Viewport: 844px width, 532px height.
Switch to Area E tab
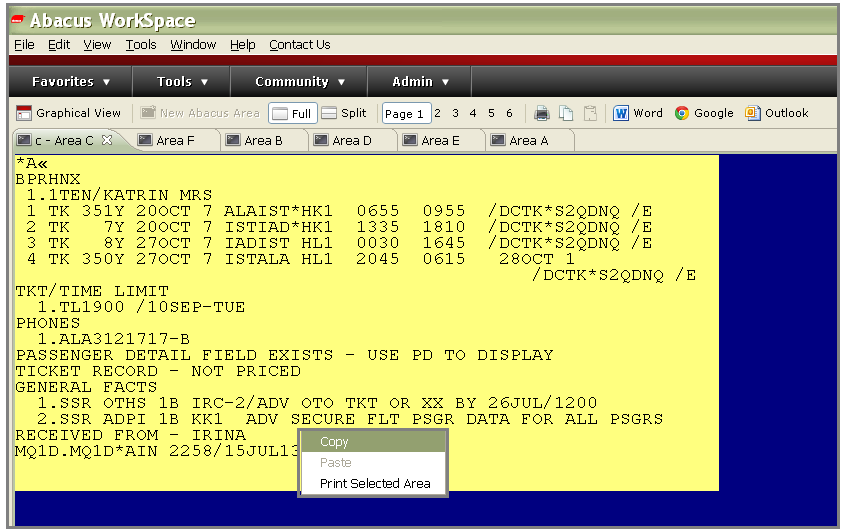(x=440, y=141)
